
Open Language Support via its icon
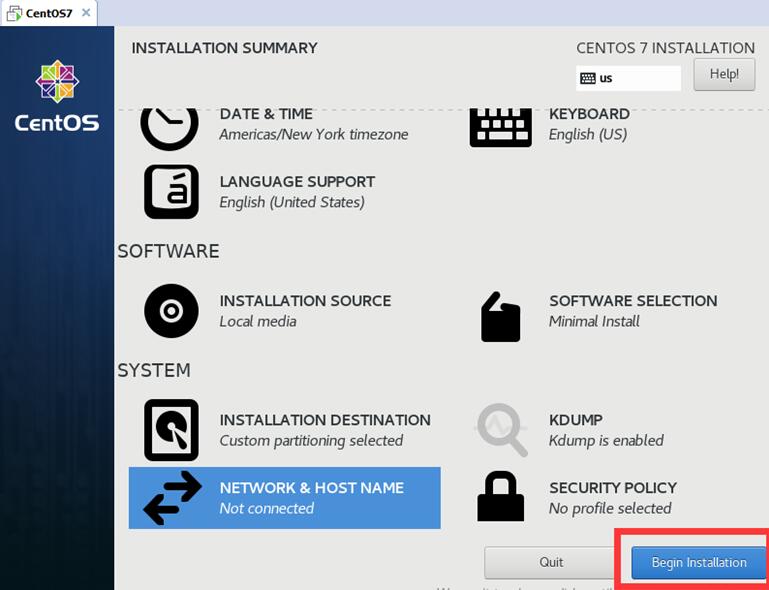171,192
